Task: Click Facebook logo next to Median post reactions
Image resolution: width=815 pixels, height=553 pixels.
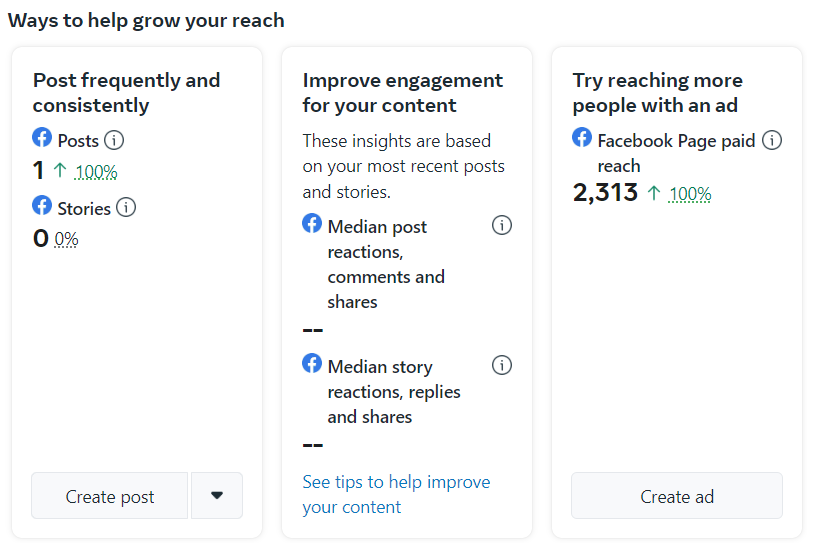Action: 312,224
